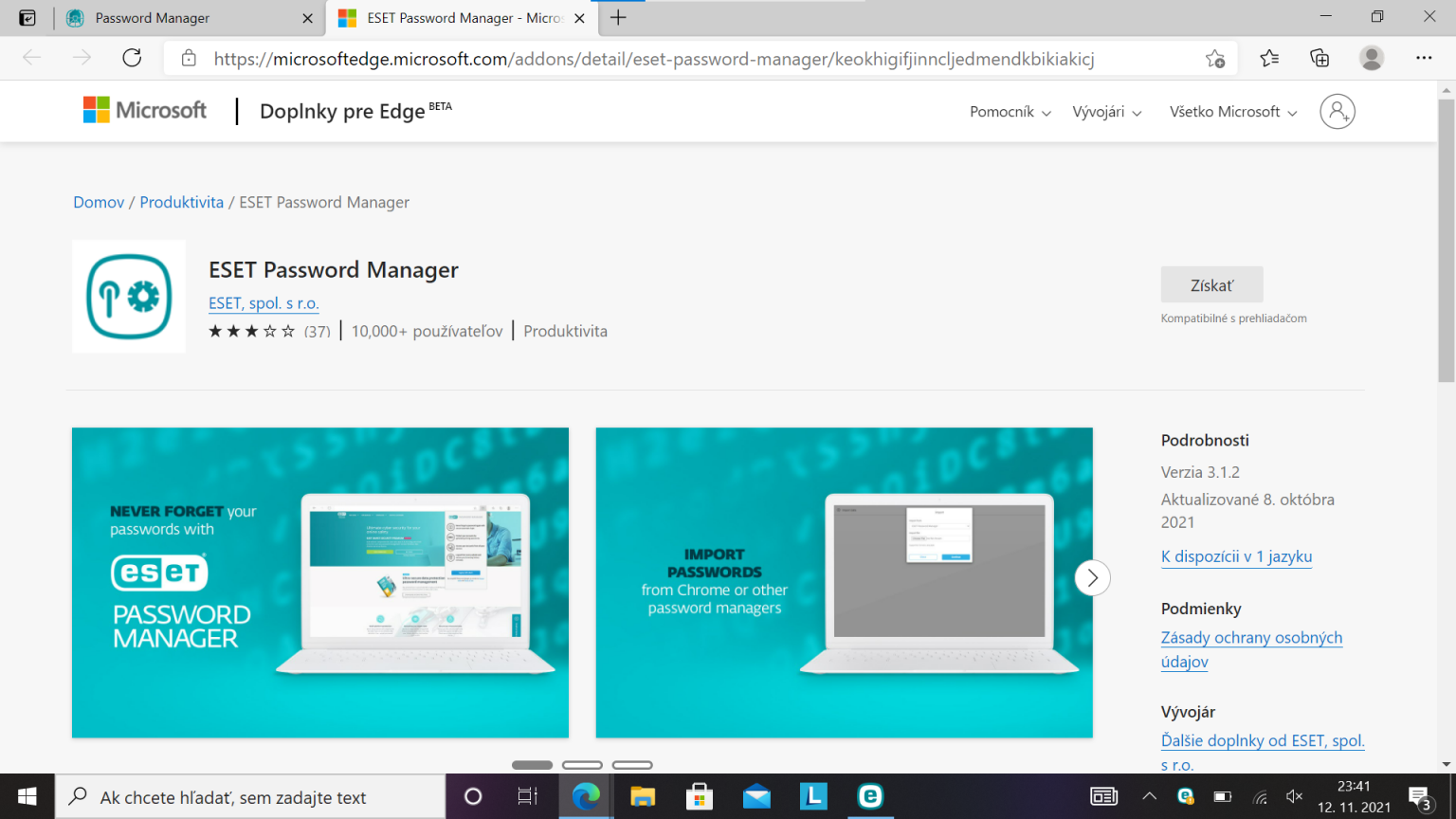Viewport: 1456px width, 819px height.
Task: Show next screenshot with arrow button
Action: [1092, 577]
